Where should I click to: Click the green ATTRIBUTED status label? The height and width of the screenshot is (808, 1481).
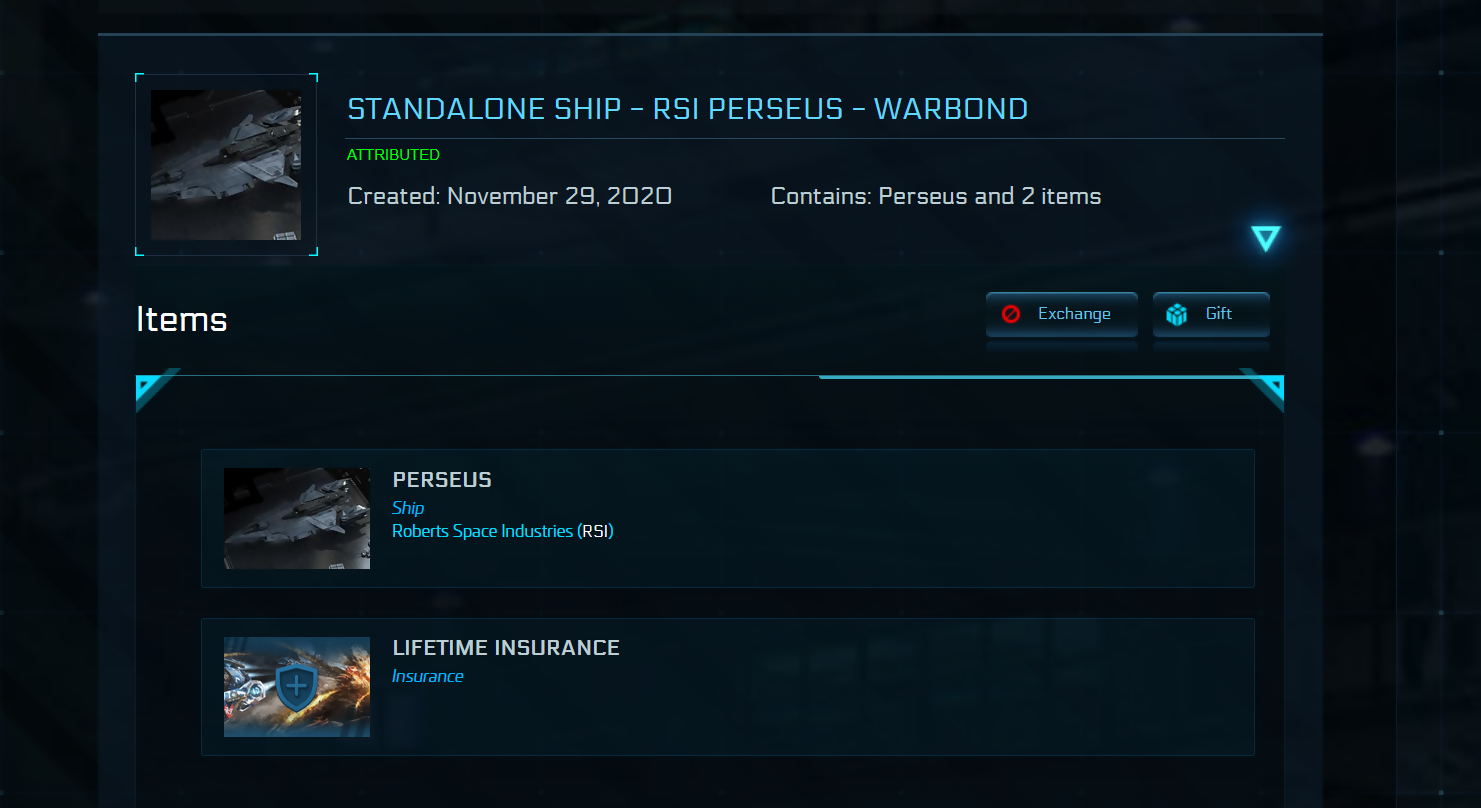pyautogui.click(x=393, y=155)
